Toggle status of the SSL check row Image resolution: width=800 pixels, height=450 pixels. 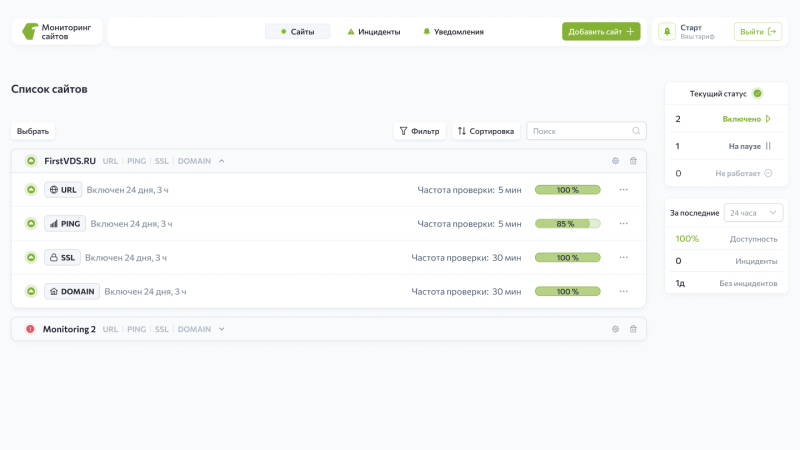pos(31,258)
